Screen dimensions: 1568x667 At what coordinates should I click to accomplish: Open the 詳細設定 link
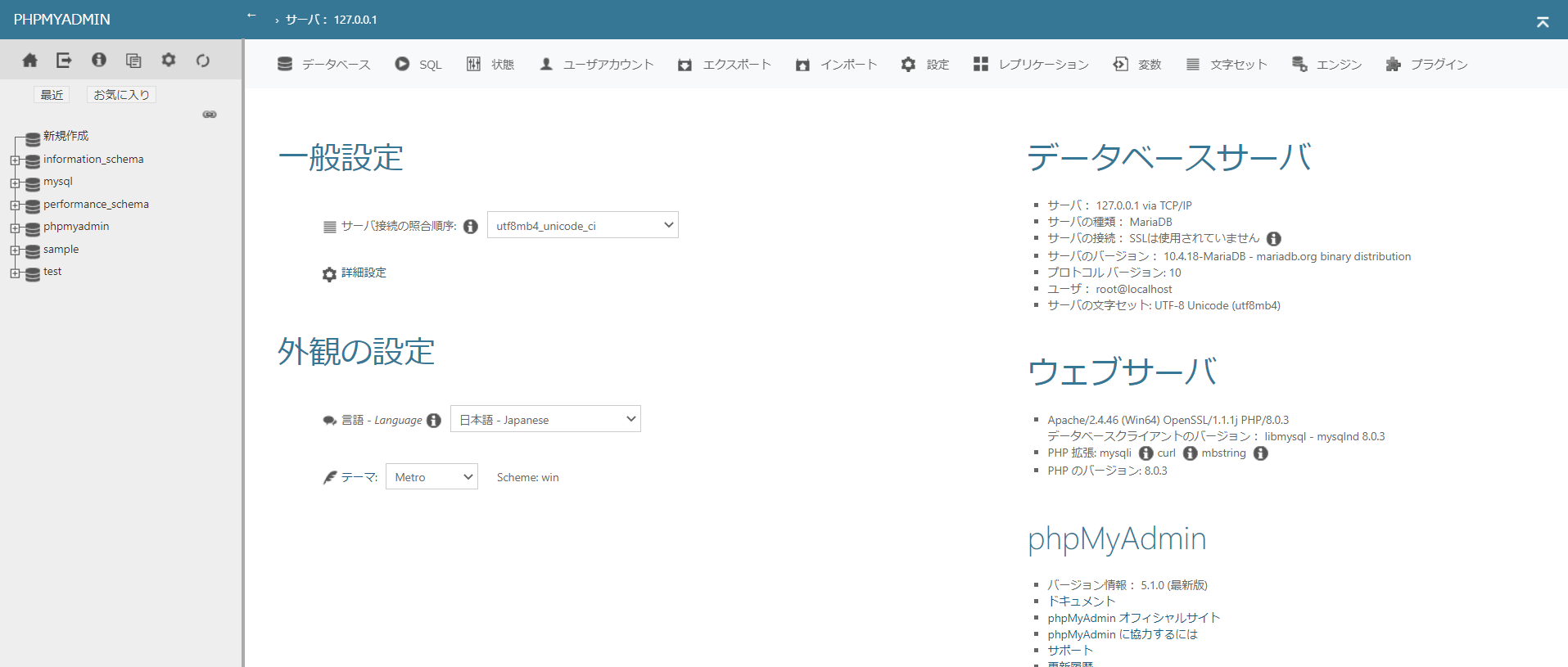[x=364, y=273]
